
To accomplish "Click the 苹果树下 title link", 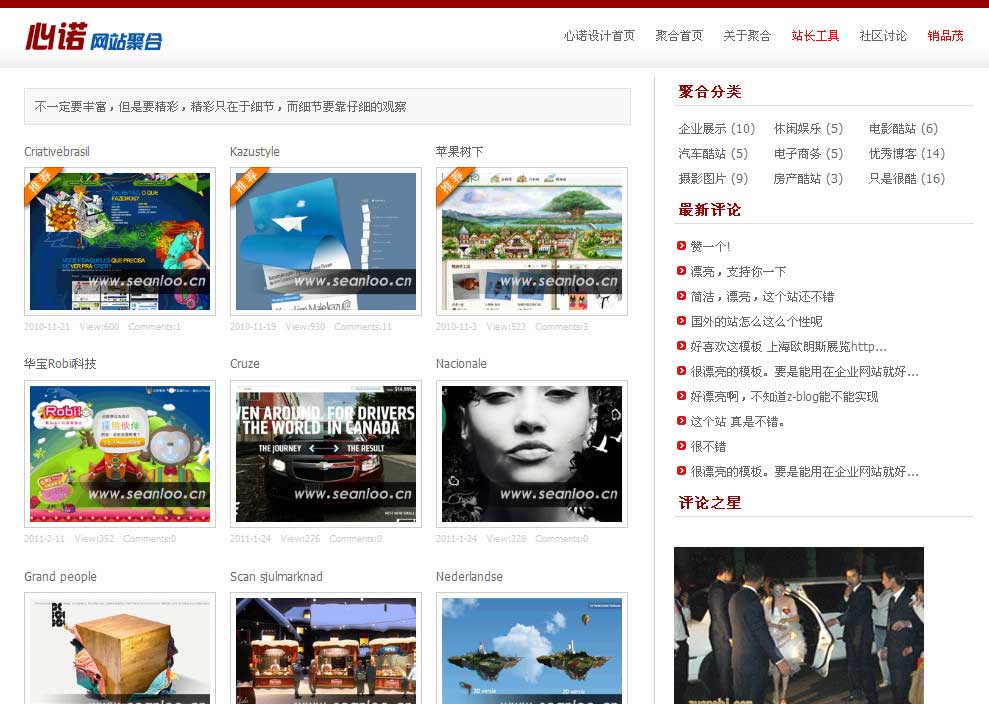I will click(x=459, y=152).
